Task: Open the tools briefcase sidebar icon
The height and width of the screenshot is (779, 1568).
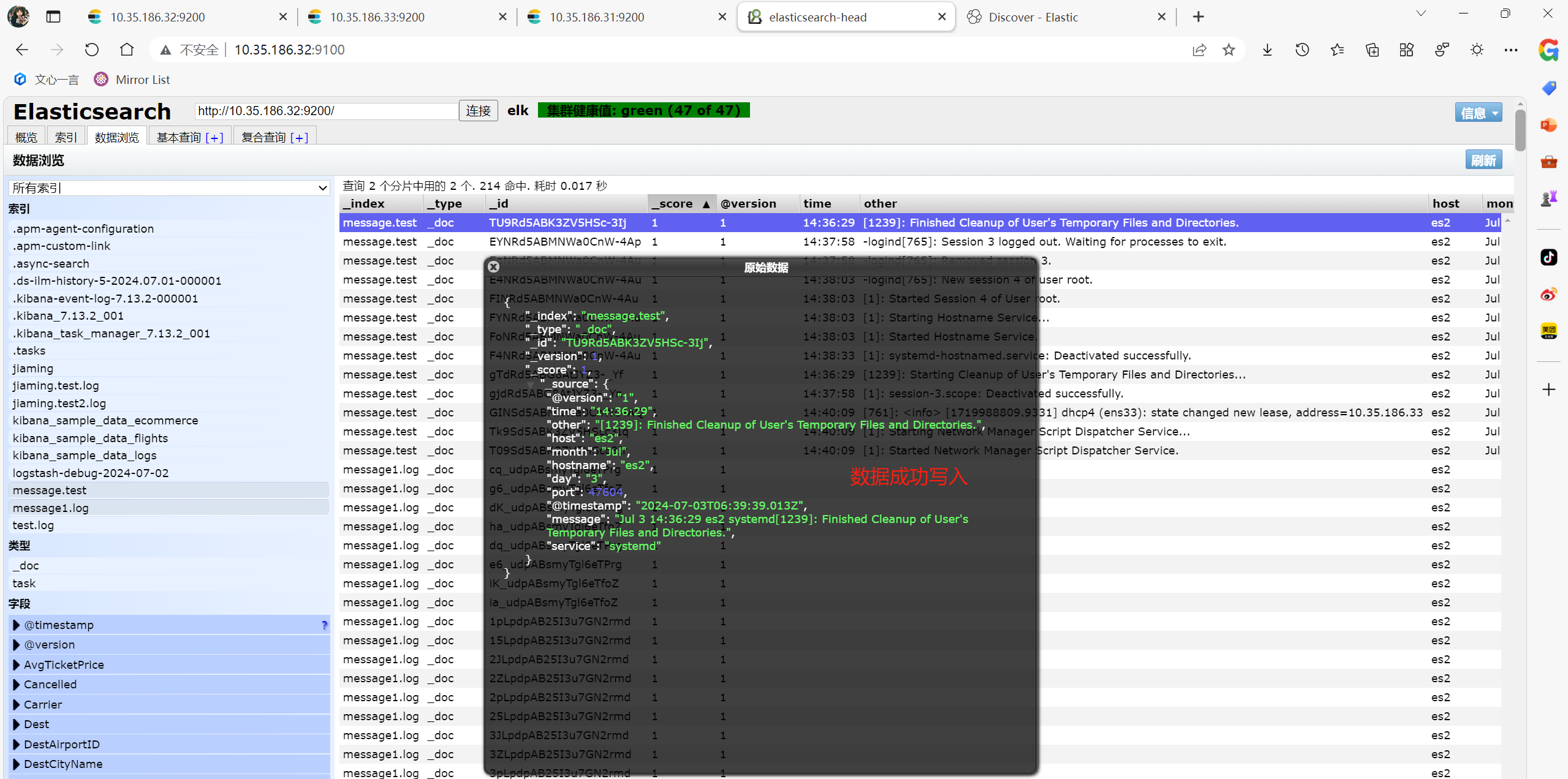Action: (1548, 162)
